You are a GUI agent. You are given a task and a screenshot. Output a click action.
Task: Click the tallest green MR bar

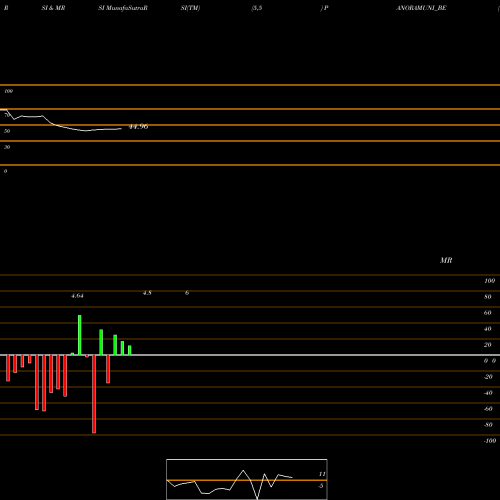coord(80,335)
